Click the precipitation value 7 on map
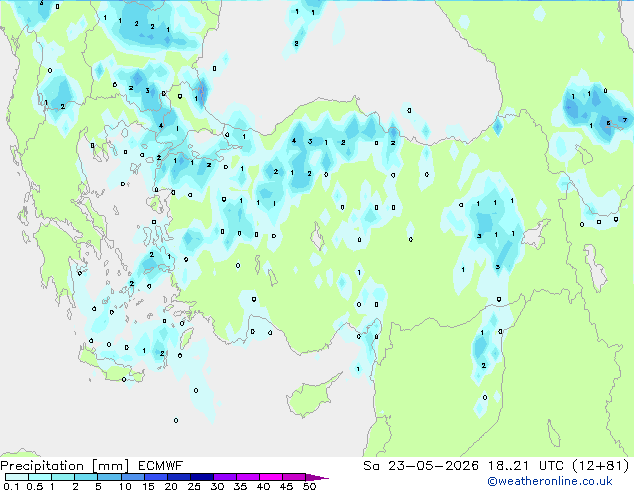634x490 pixels. tap(625, 120)
